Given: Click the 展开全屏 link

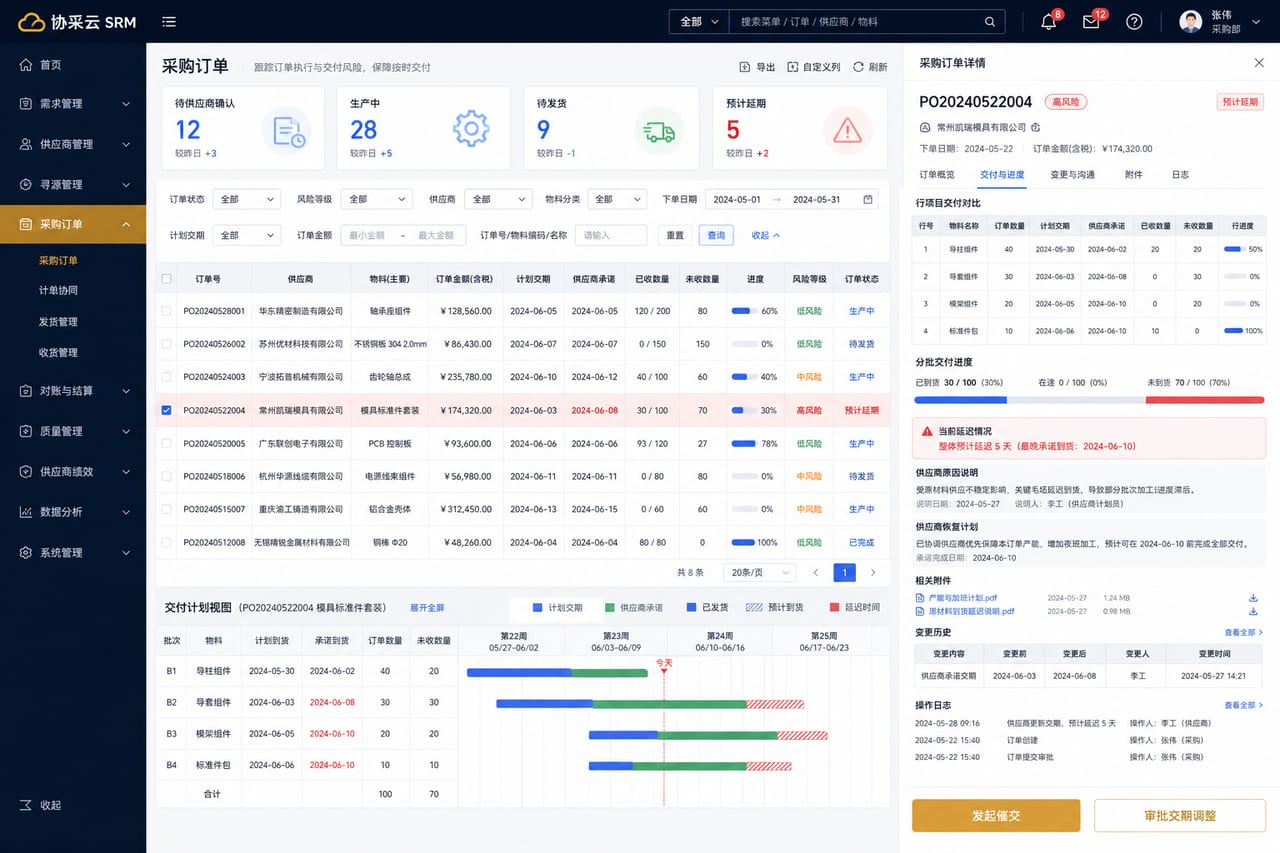Looking at the screenshot, I should 427,608.
